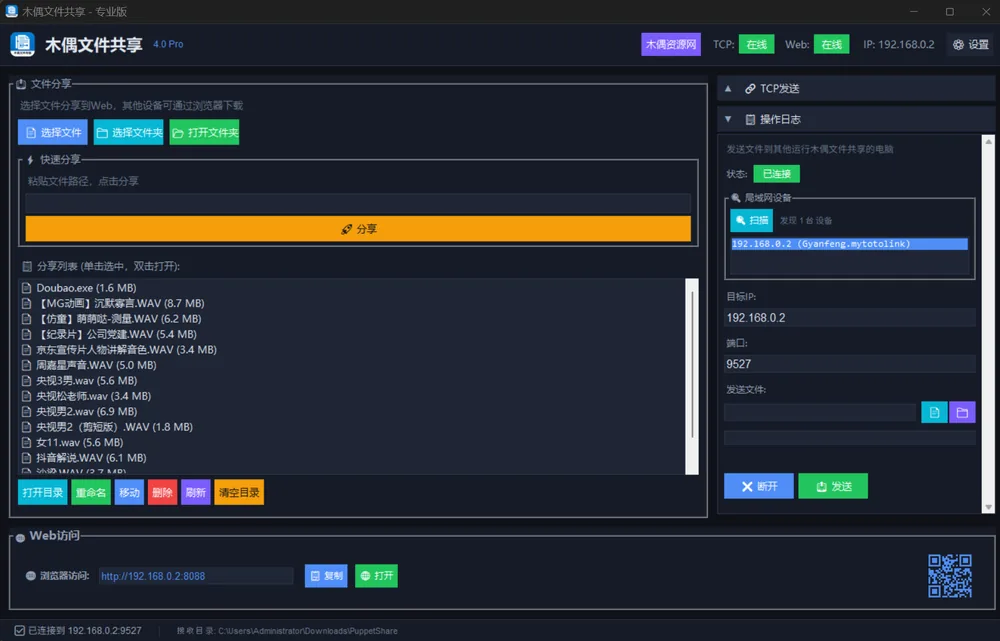Open the 设置 gear button
The image size is (1000, 641).
[971, 45]
